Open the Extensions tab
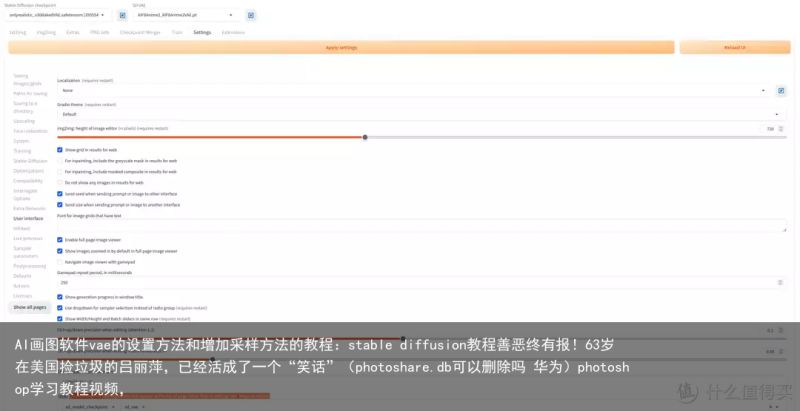The image size is (800, 411). tap(233, 32)
